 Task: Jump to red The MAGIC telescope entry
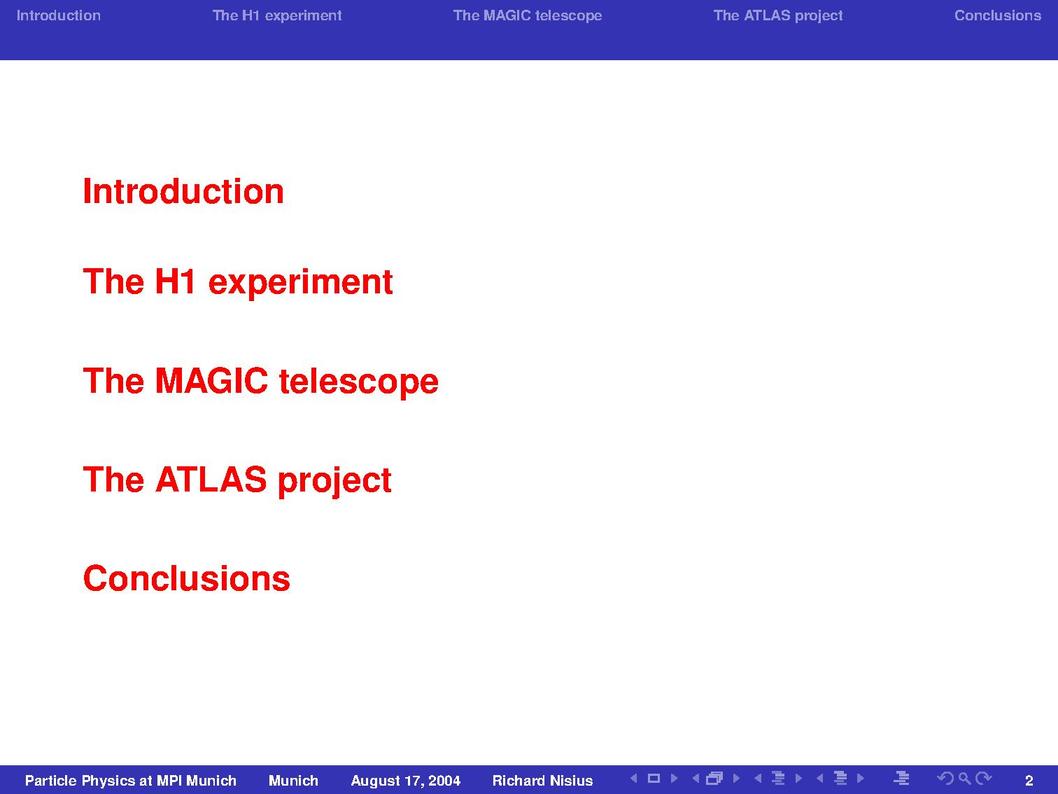pyautogui.click(x=260, y=381)
